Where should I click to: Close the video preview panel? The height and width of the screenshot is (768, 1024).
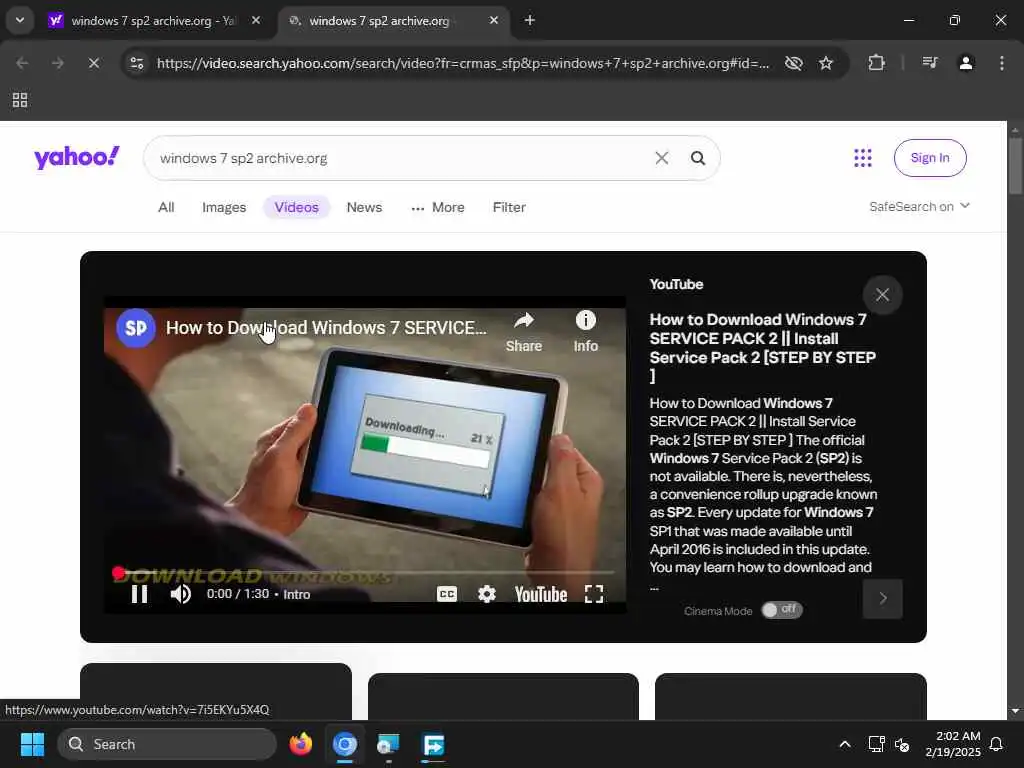(882, 295)
